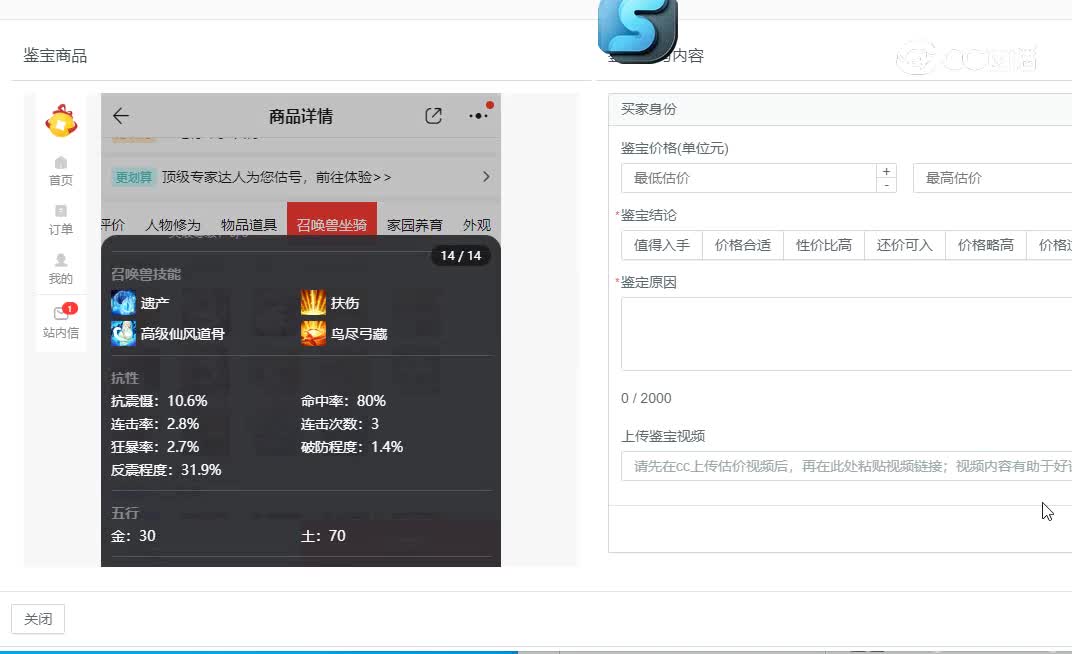Click the 14 / 14 page counter
This screenshot has width=1072, height=654.
[x=461, y=256]
